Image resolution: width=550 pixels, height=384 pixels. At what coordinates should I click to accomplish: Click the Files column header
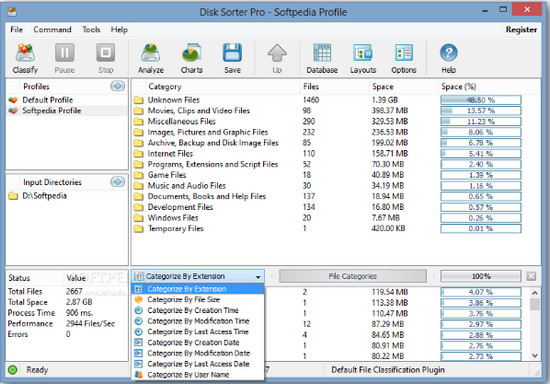335,86
